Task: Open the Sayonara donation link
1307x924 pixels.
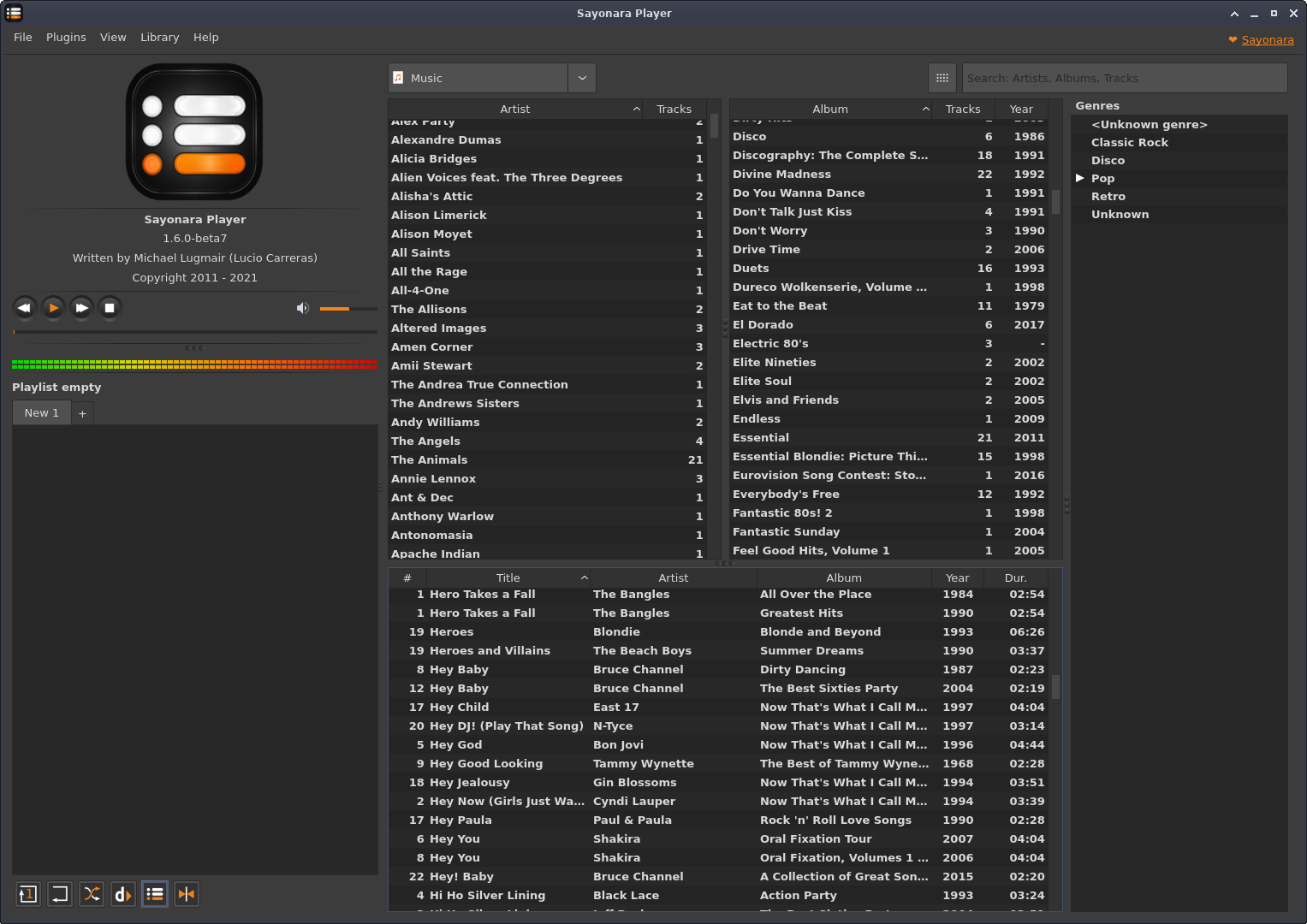Action: coord(1268,40)
